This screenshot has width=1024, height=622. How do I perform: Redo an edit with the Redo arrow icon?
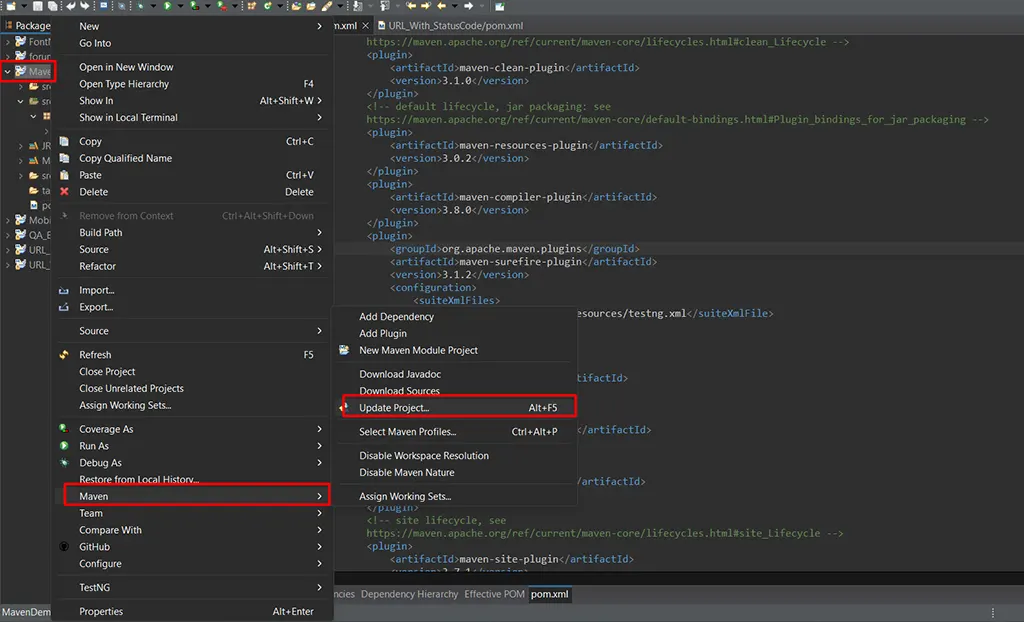(x=84, y=7)
